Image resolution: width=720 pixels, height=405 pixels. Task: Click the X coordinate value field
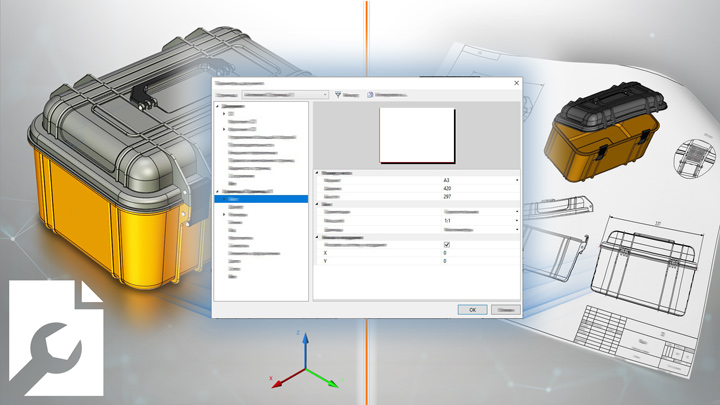pos(478,253)
